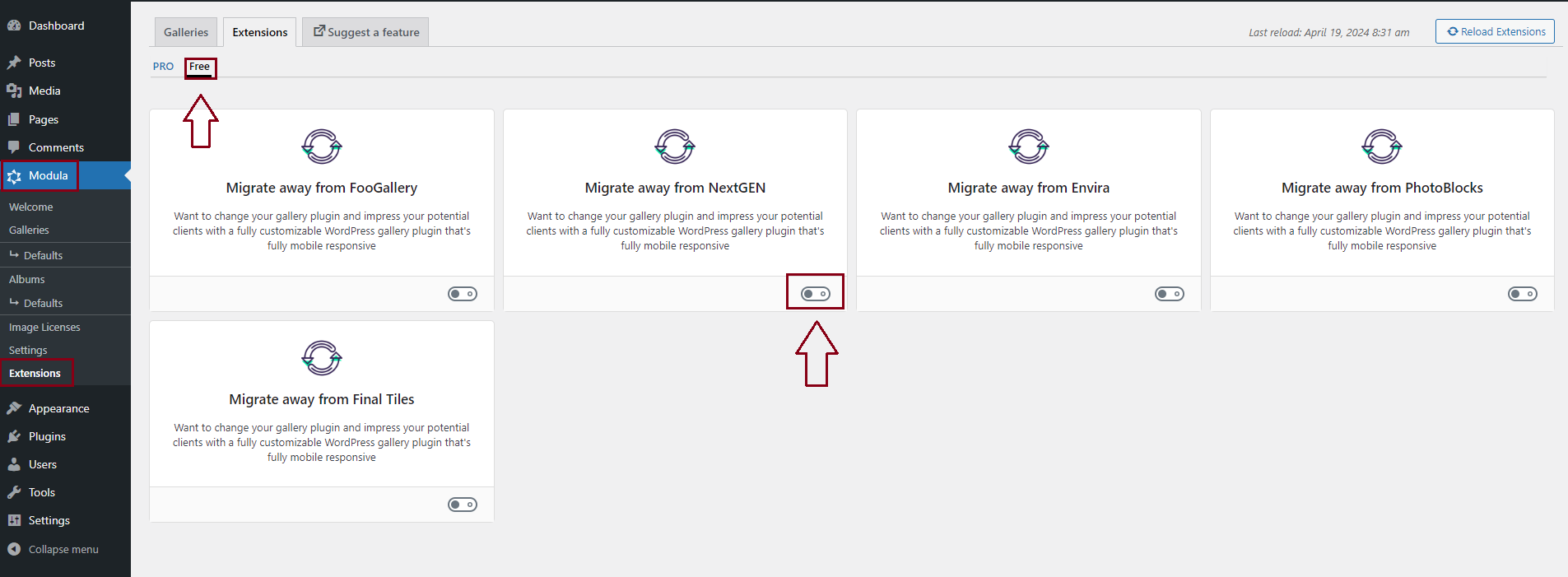This screenshot has height=577, width=1568.
Task: Enable the Migrate away from Envira switch
Action: click(1169, 294)
